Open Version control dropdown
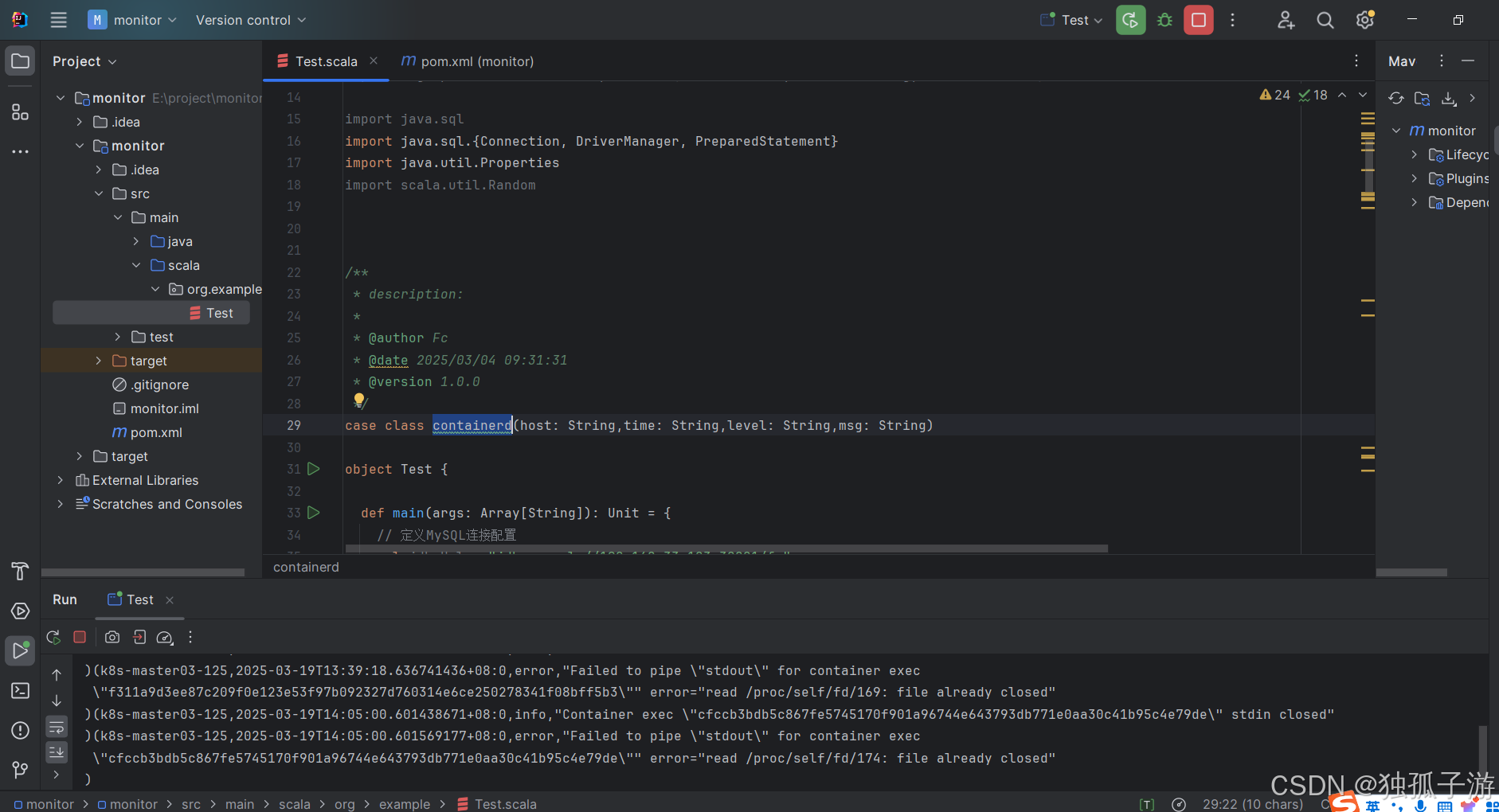1499x812 pixels. coord(251,20)
